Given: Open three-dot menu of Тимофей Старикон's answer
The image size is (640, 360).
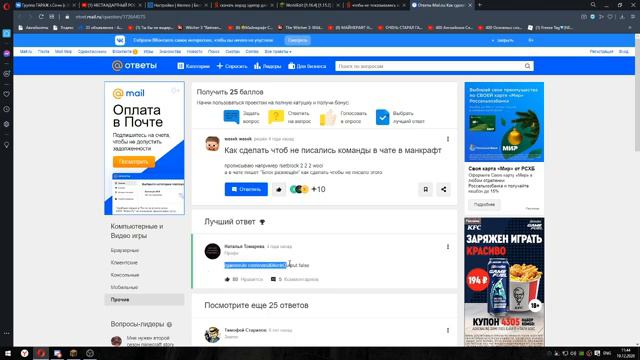Looking at the screenshot, I should tap(448, 330).
